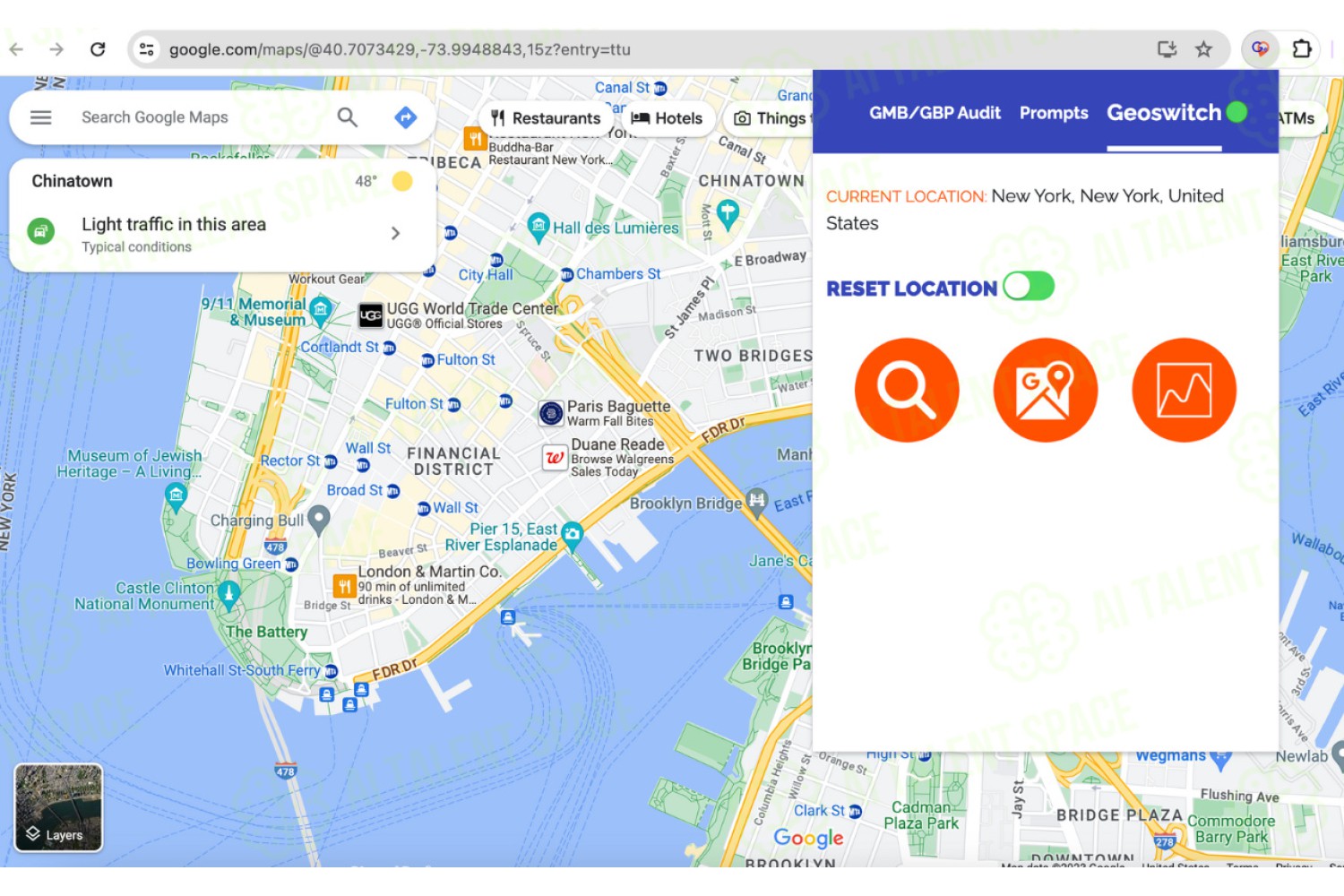Image resolution: width=1344 pixels, height=896 pixels.
Task: Click the Google logo on the map
Action: (x=809, y=838)
